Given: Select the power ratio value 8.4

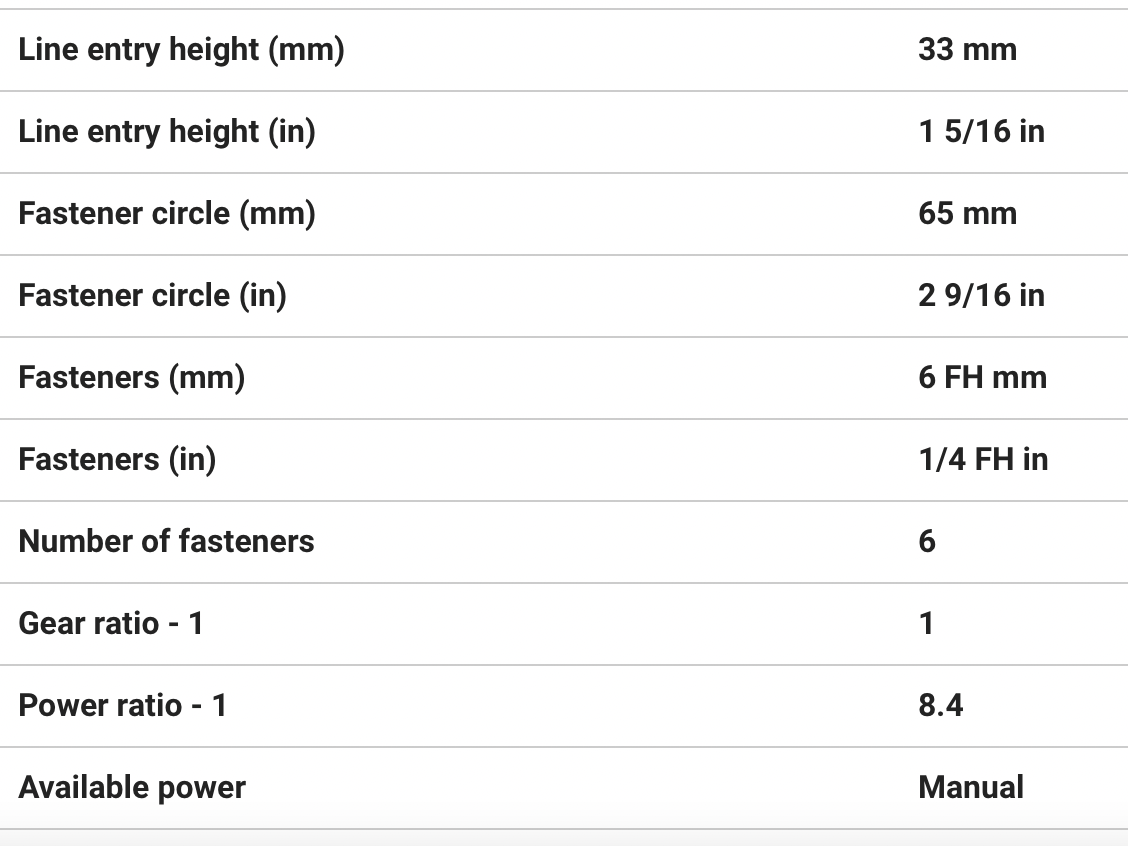Looking at the screenshot, I should tap(940, 705).
